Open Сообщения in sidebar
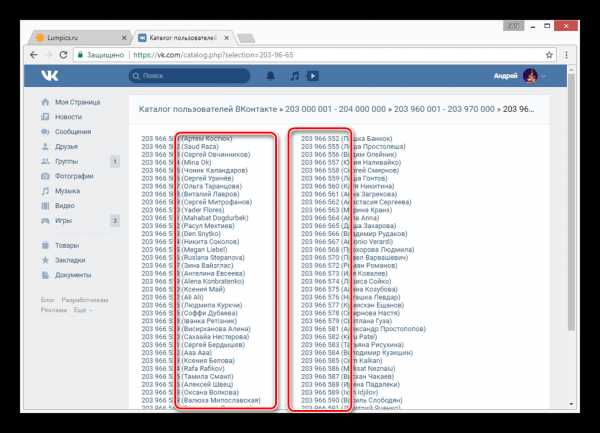 point(73,131)
